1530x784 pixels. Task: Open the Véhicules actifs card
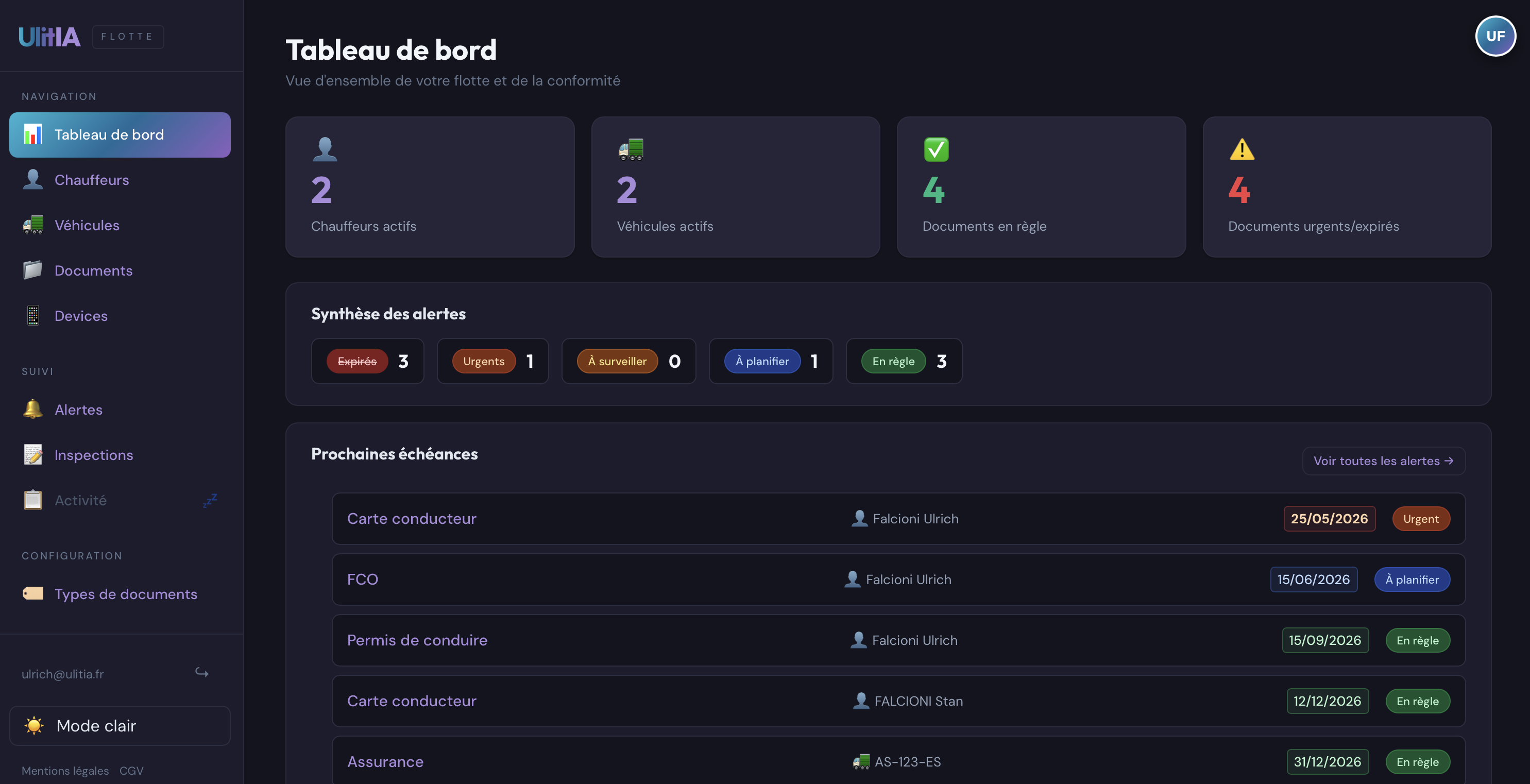[735, 186]
